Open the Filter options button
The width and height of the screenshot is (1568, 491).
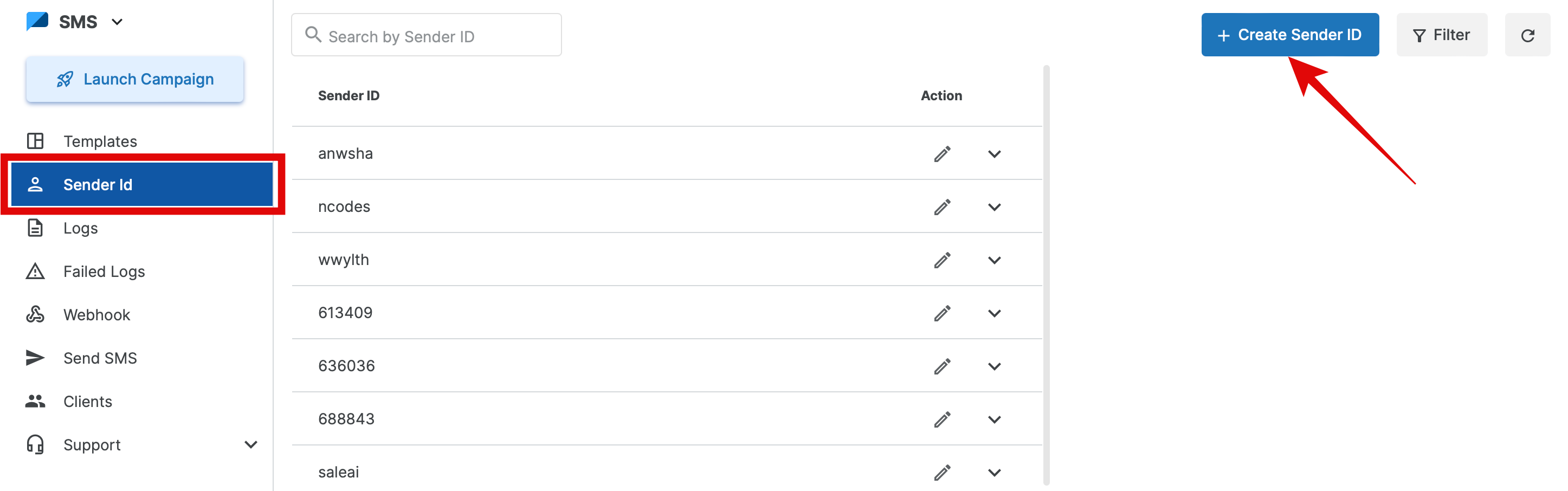(x=1441, y=35)
